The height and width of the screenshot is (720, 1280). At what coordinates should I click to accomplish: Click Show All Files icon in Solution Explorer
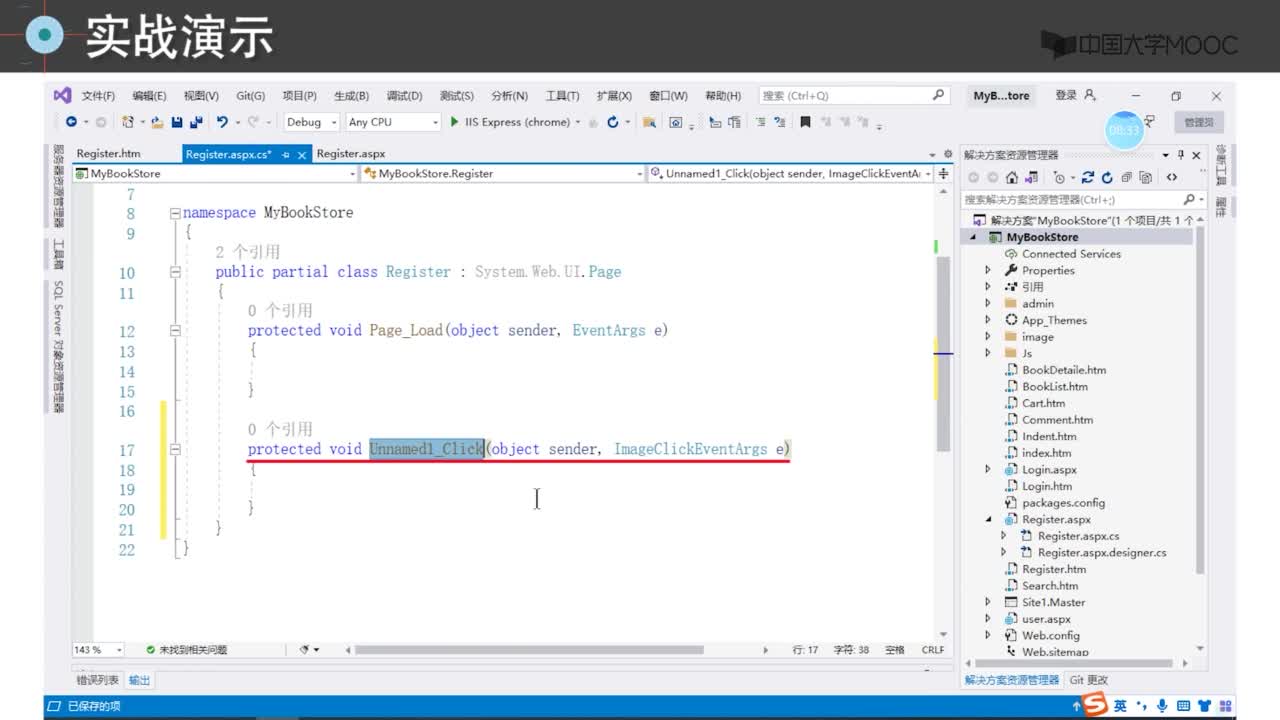coord(1145,177)
